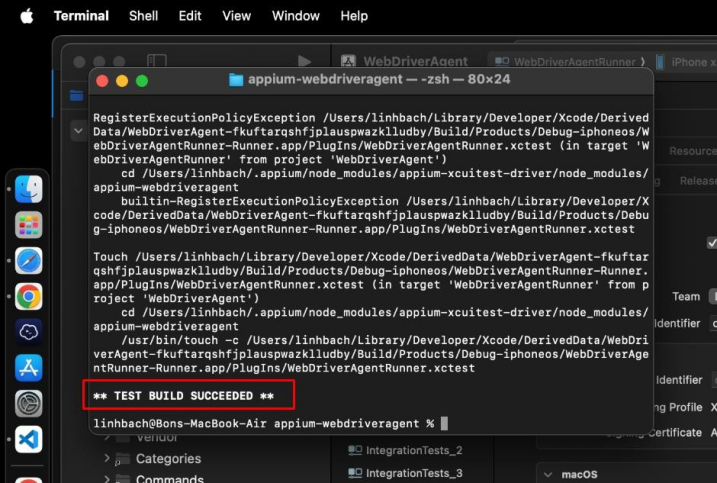
Task: Collapse the macOS section disclosure arrow
Action: coord(547,473)
